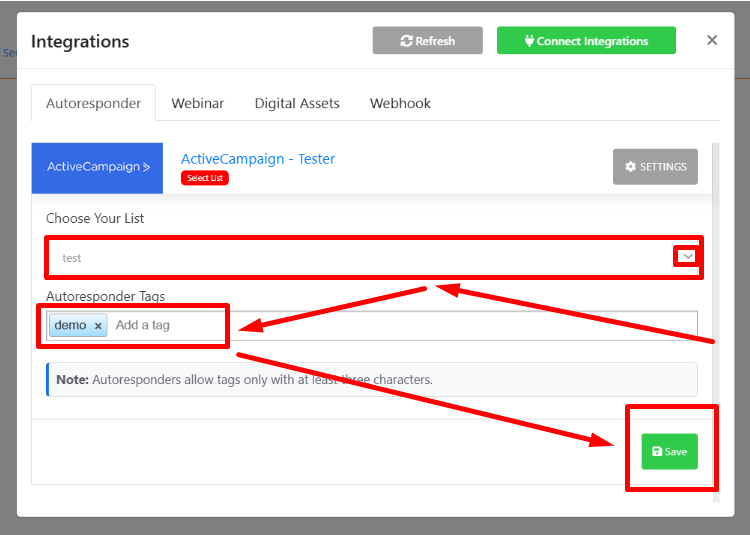Click the Autoresponder Tags label
The width and height of the screenshot is (750, 535).
tap(105, 296)
